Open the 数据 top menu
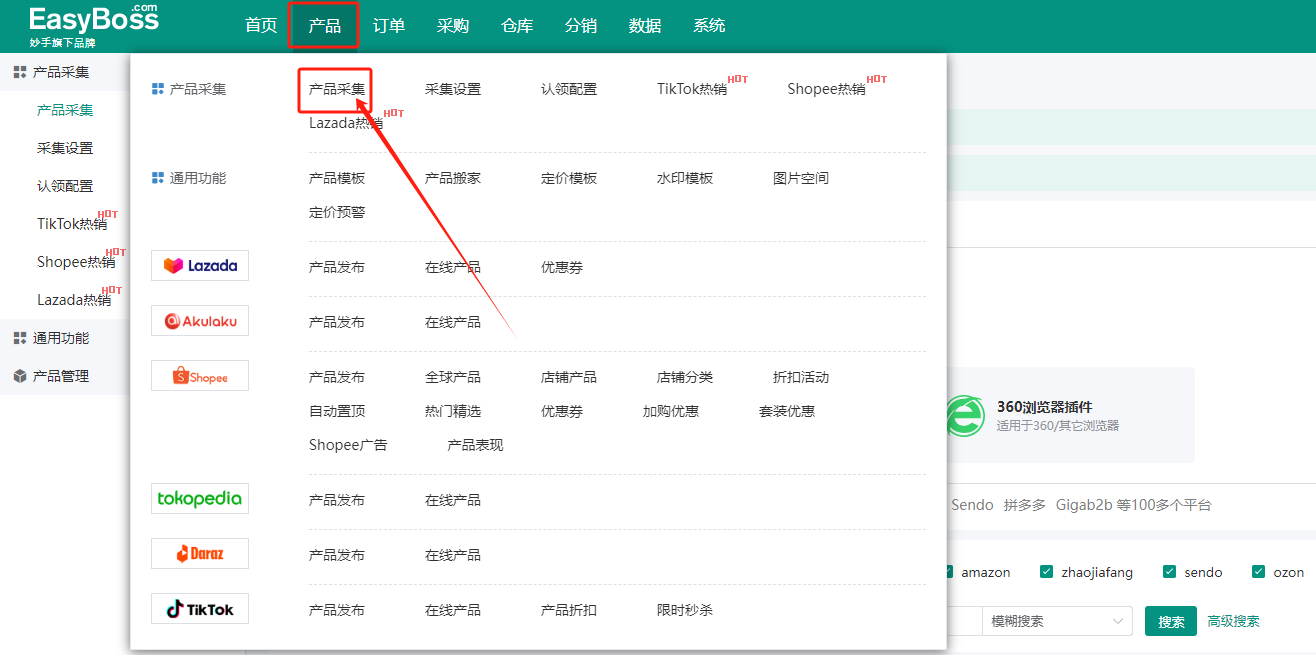The width and height of the screenshot is (1316, 655). 645,26
